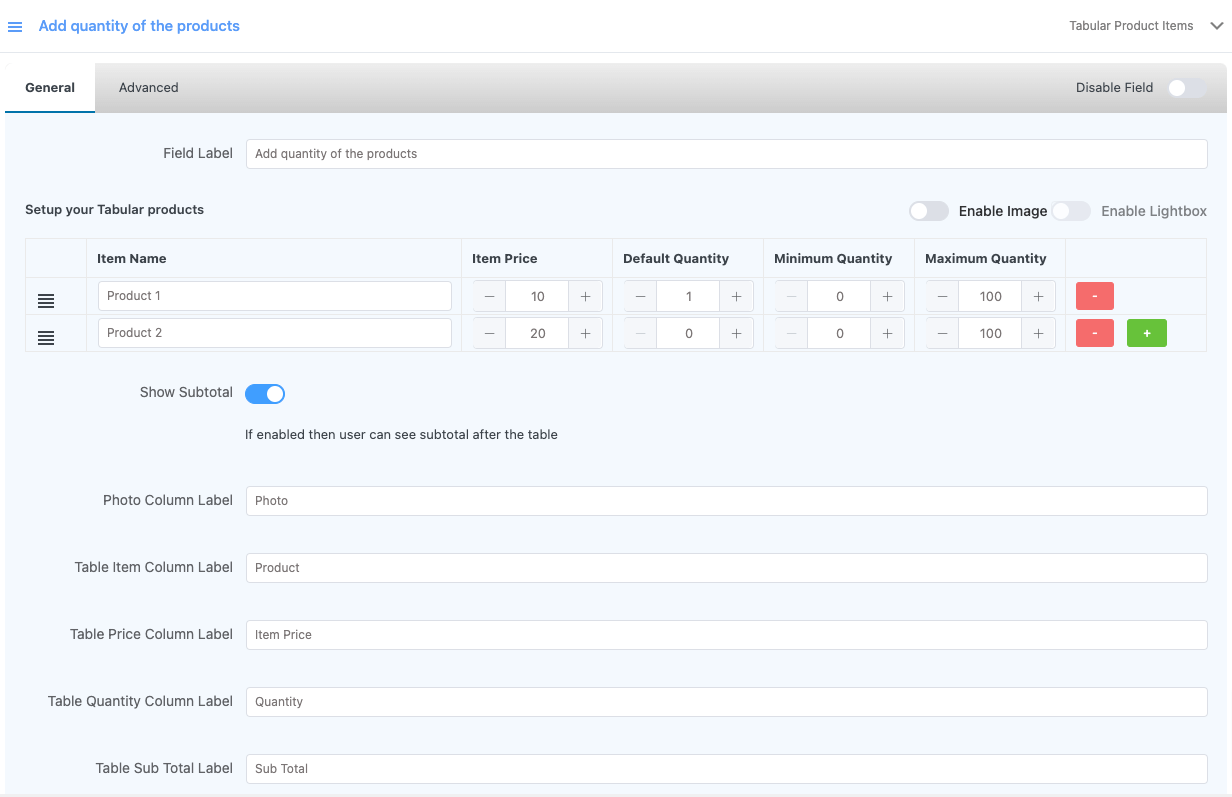Viewport: 1232px width, 797px height.
Task: Click Product 1 maximum quantity value field
Action: pyautogui.click(x=990, y=296)
